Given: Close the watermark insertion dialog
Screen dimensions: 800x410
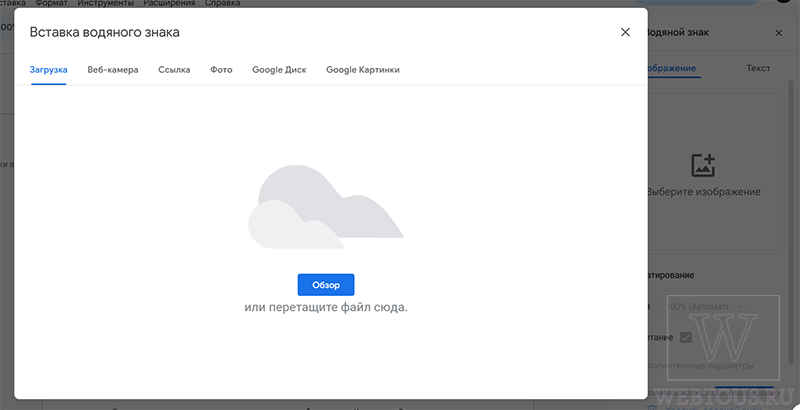Looking at the screenshot, I should (x=625, y=32).
